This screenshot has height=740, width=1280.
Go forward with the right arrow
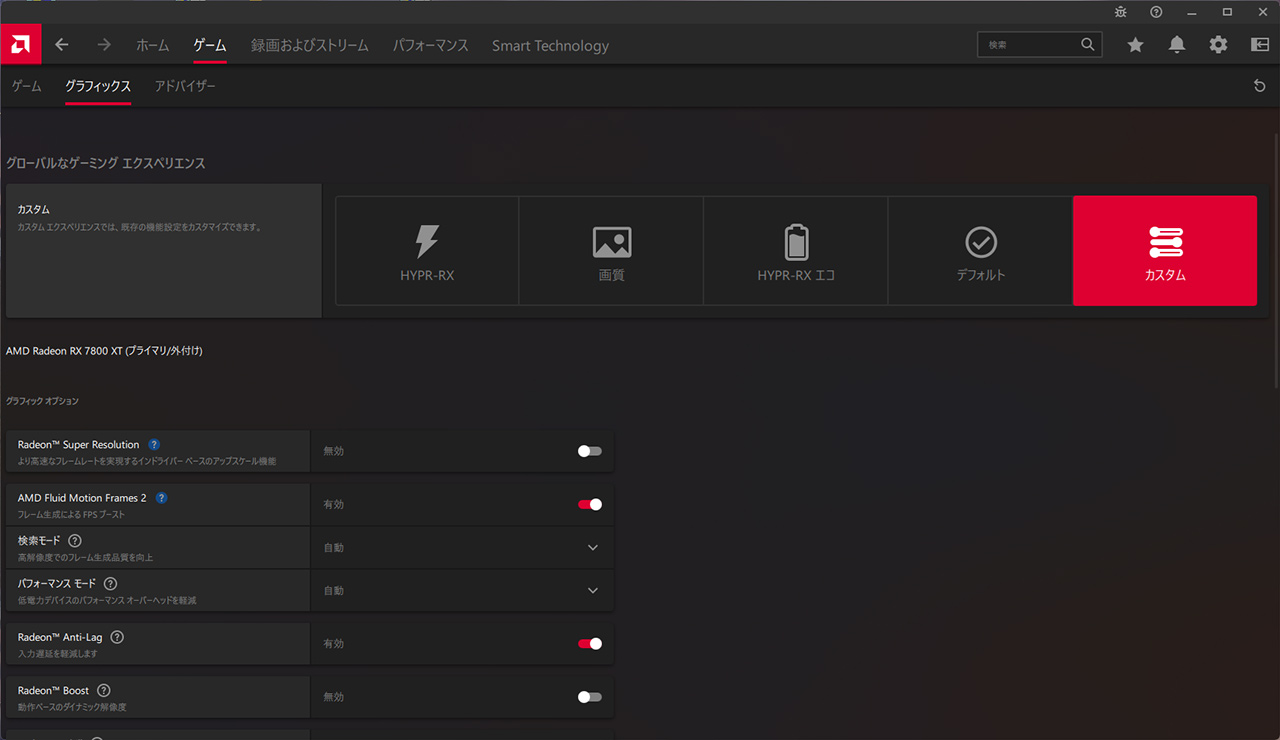(104, 45)
